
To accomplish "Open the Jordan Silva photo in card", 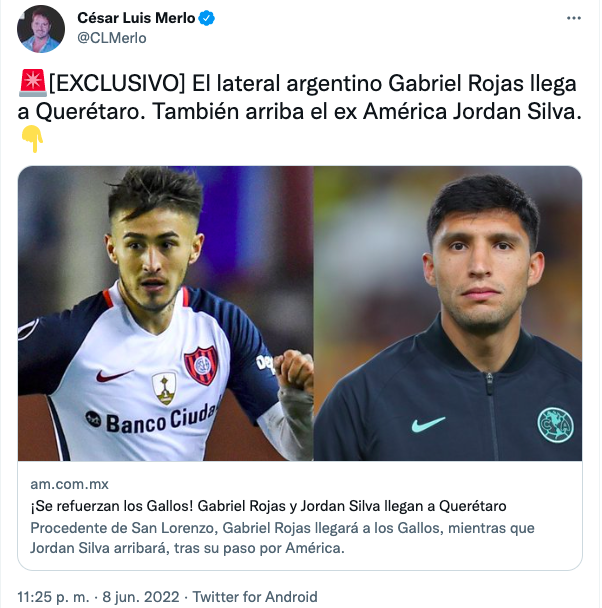I will click(448, 313).
